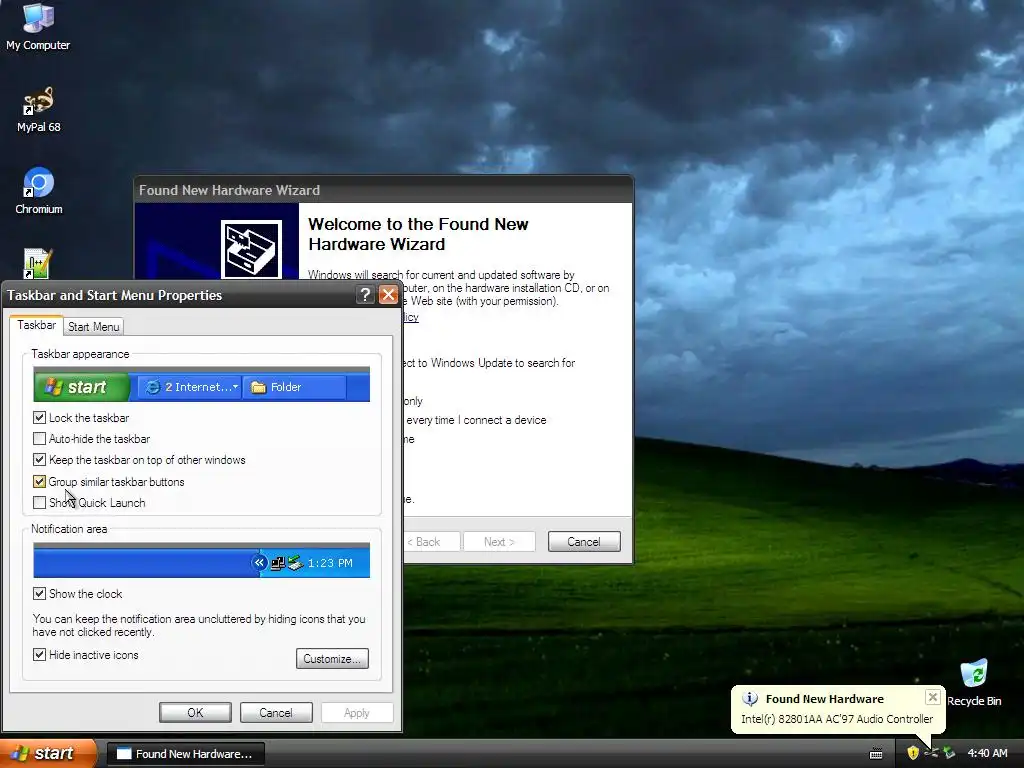Click the help question mark in Taskbar Properties
Image resolution: width=1024 pixels, height=768 pixels.
pyautogui.click(x=365, y=295)
